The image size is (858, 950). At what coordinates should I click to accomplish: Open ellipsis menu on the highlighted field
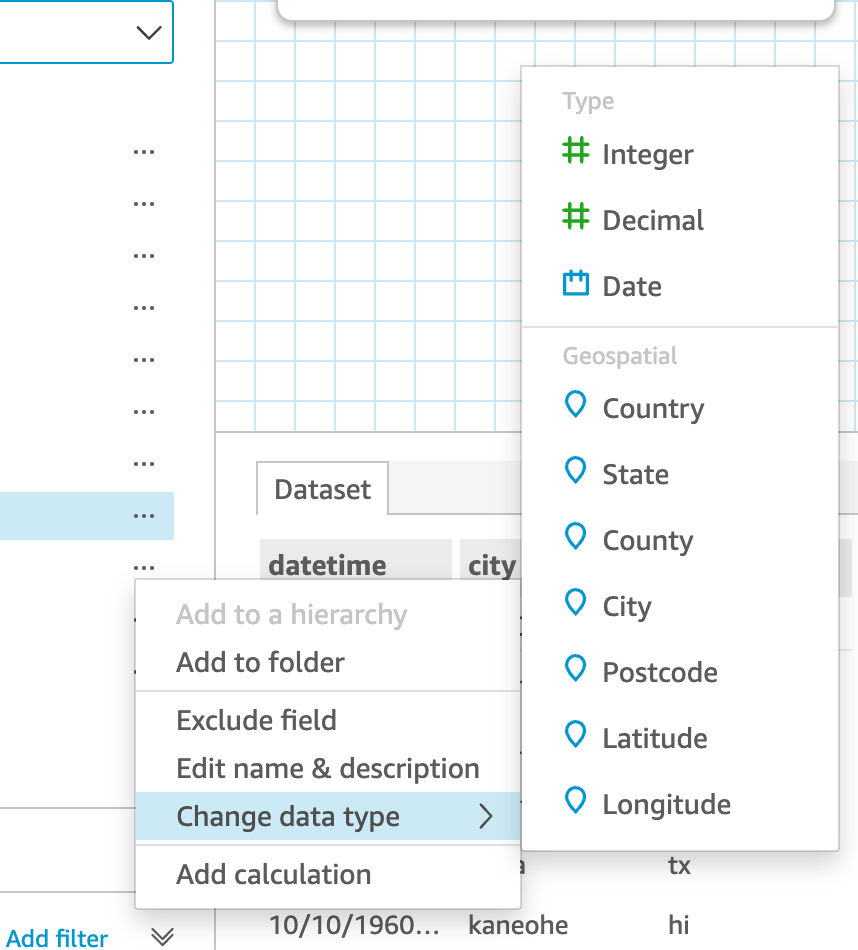[144, 516]
